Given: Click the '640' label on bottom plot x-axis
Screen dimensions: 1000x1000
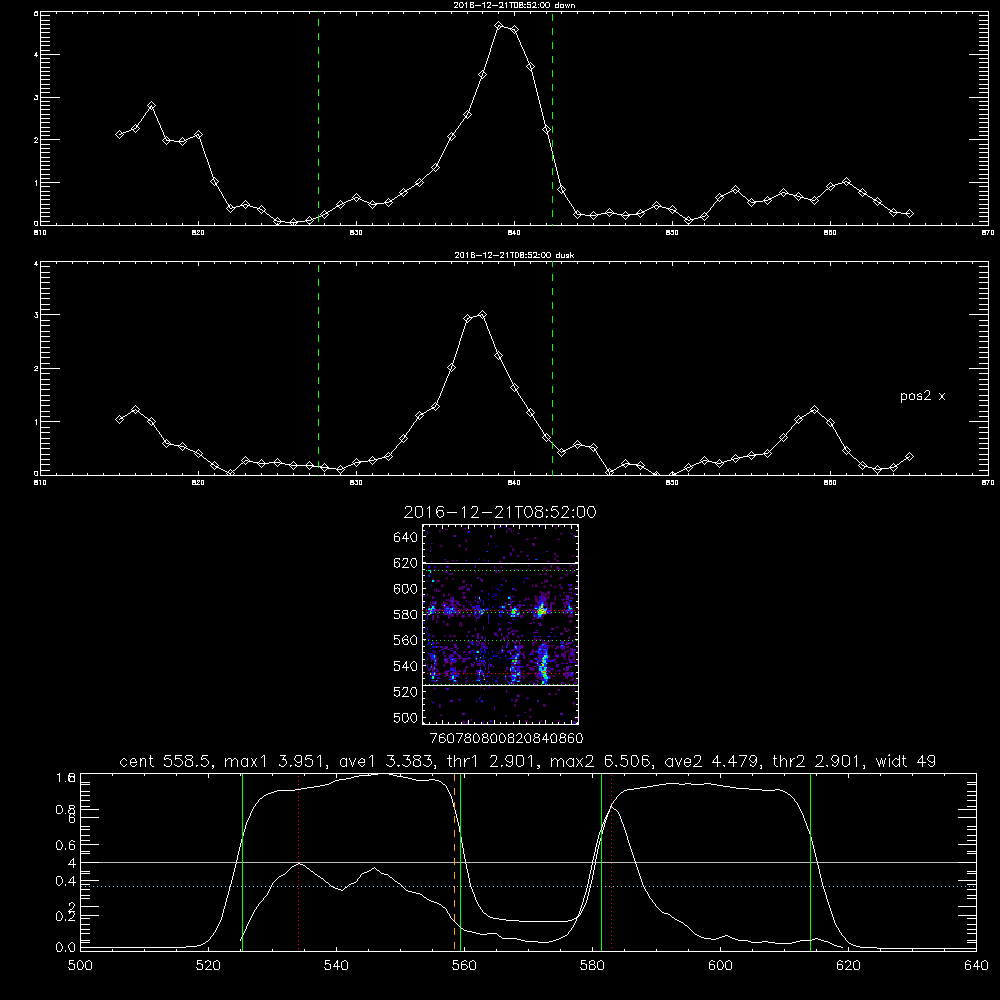Looking at the screenshot, I should [976, 966].
